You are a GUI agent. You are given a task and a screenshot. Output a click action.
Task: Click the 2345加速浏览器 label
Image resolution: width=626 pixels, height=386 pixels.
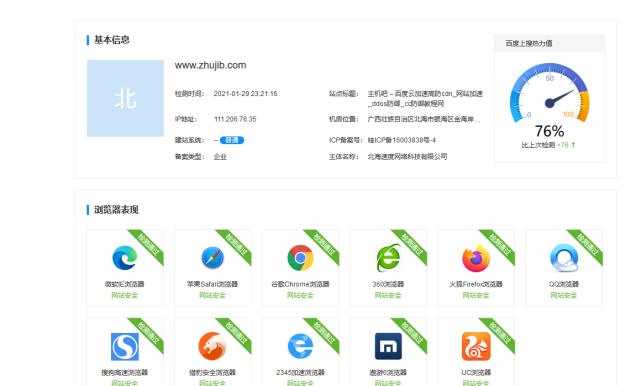coord(300,372)
